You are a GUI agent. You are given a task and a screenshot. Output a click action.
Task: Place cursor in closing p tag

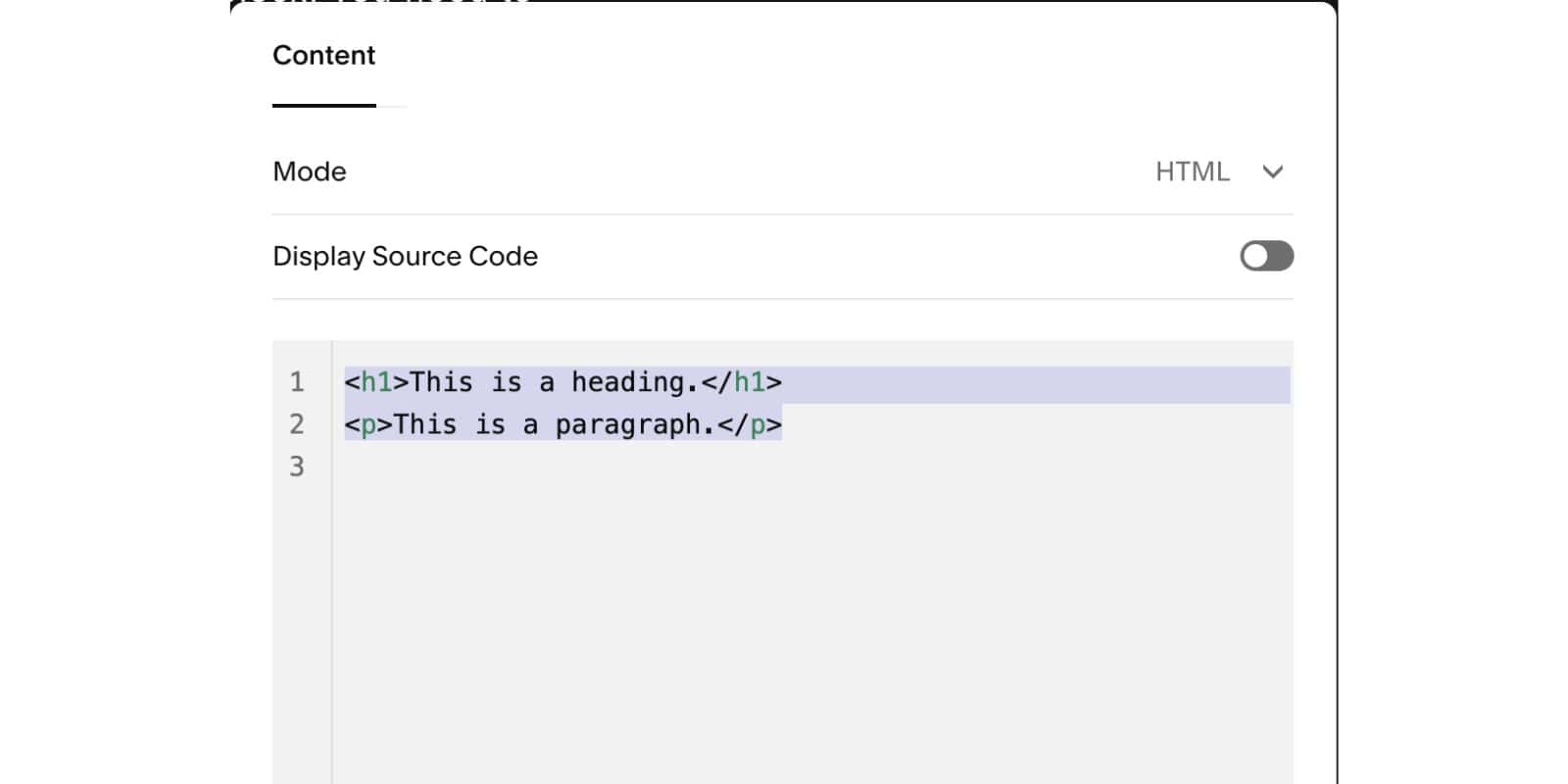coord(758,425)
